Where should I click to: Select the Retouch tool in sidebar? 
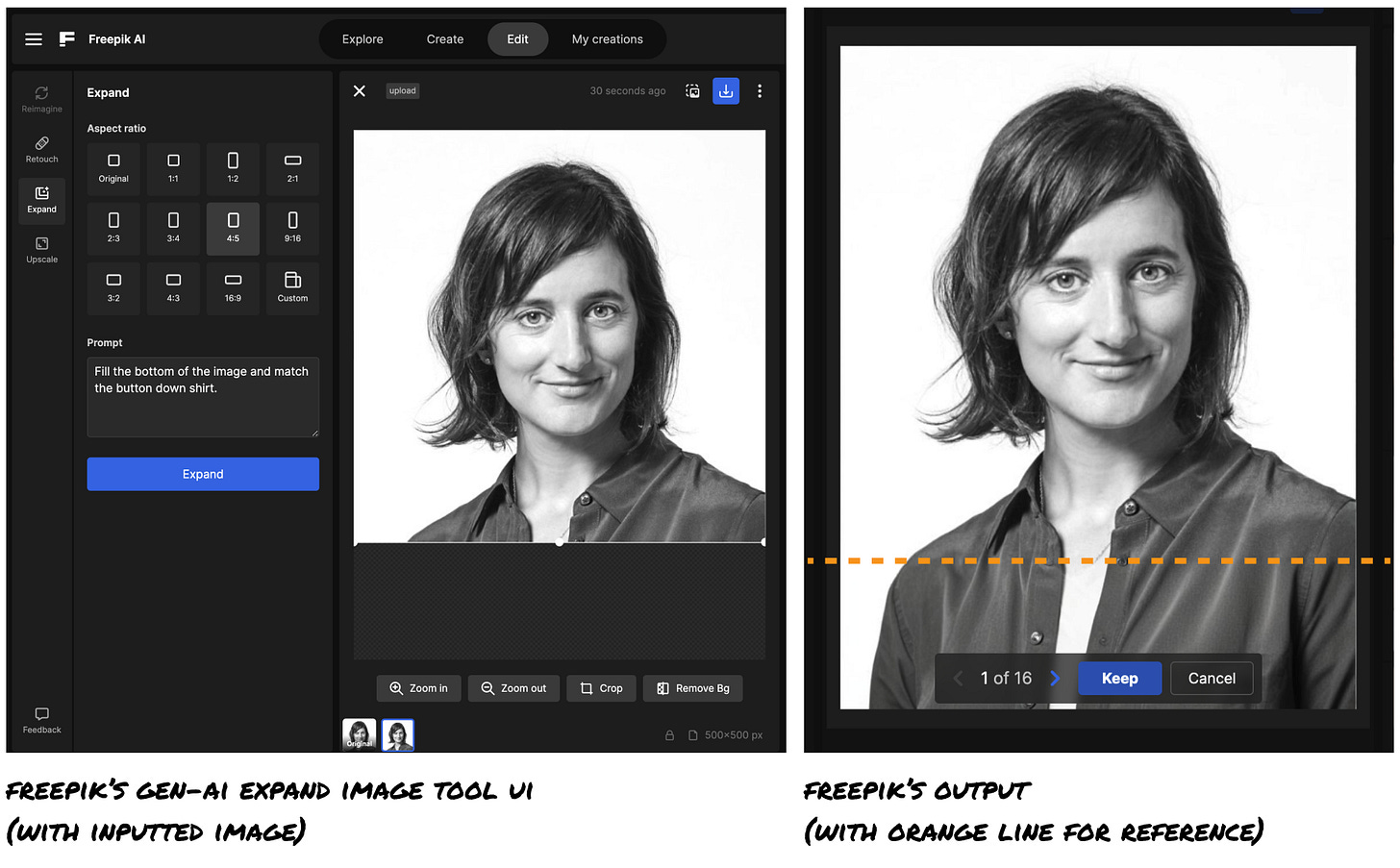pyautogui.click(x=42, y=149)
